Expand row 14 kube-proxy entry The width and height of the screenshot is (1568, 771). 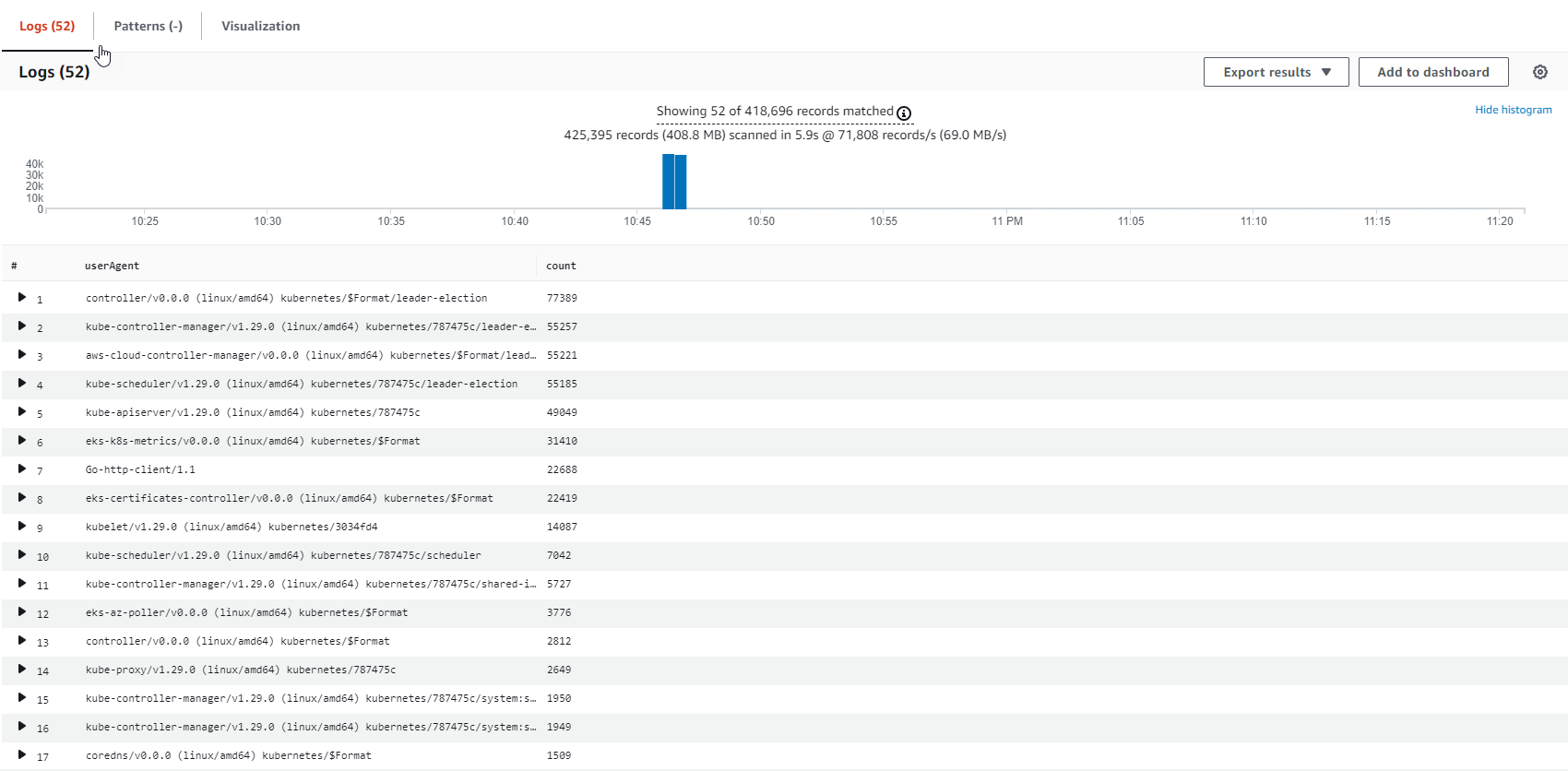tap(22, 669)
